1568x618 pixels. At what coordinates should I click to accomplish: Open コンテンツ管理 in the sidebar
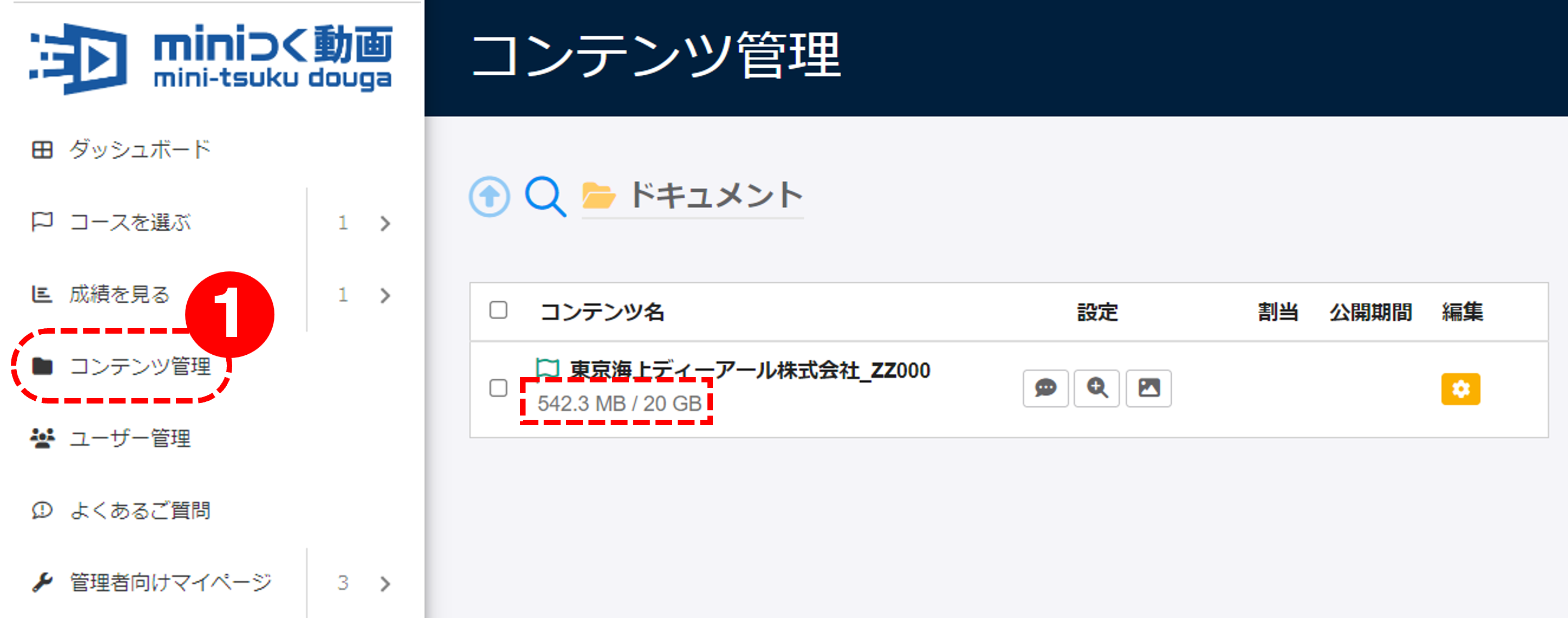(x=141, y=366)
